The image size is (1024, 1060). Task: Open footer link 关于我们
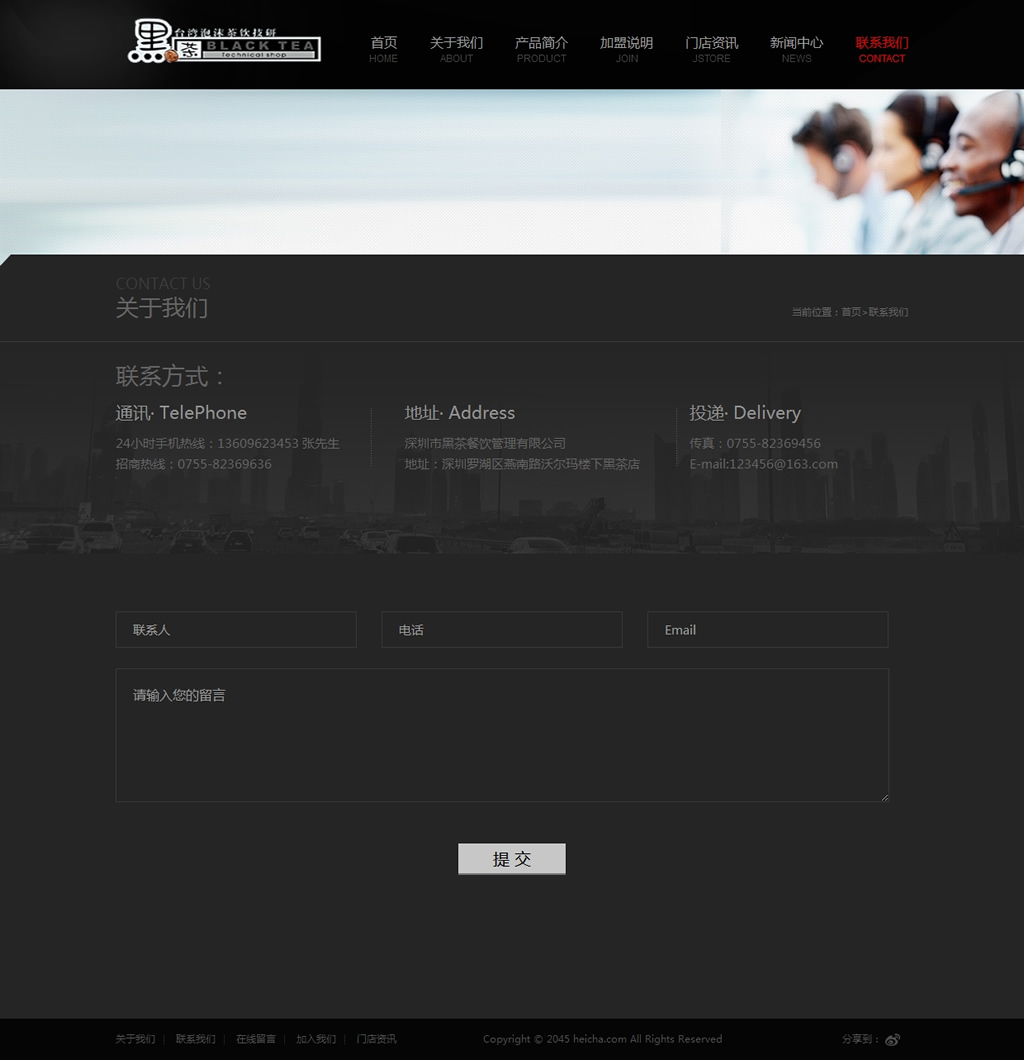[135, 1039]
